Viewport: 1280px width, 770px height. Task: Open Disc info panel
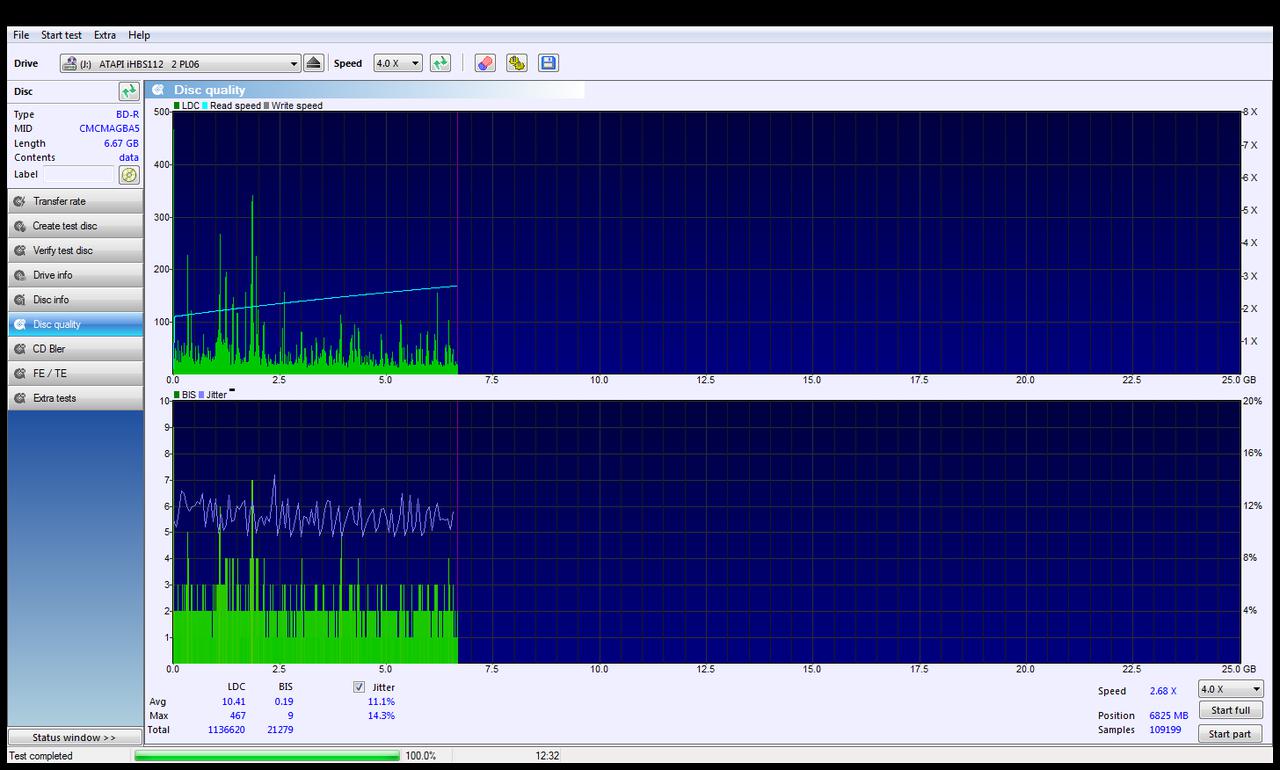pyautogui.click(x=76, y=300)
